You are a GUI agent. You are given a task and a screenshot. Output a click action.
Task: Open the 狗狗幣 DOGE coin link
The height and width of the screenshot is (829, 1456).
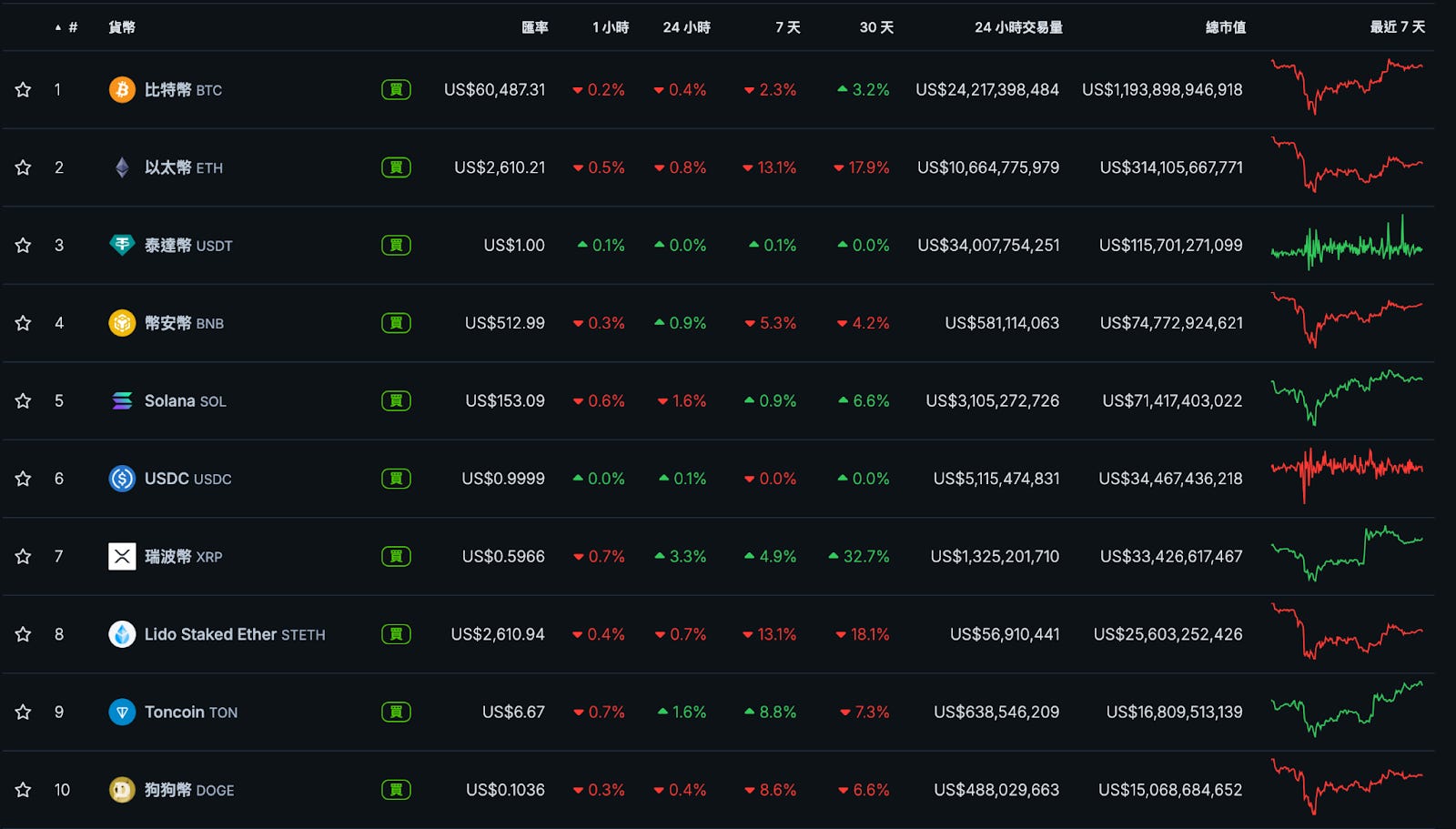tap(189, 790)
